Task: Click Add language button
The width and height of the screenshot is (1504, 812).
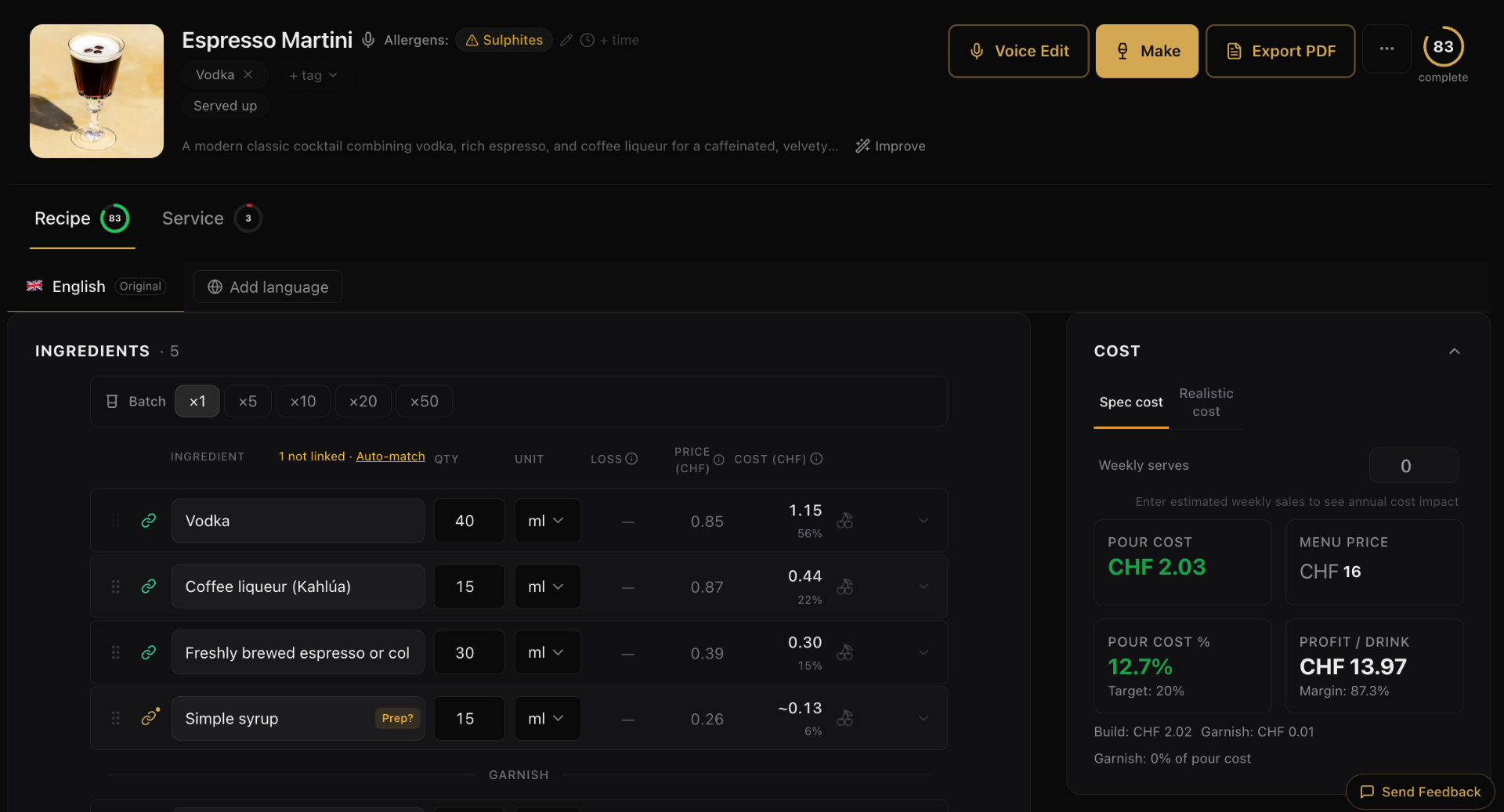Action: pos(268,287)
